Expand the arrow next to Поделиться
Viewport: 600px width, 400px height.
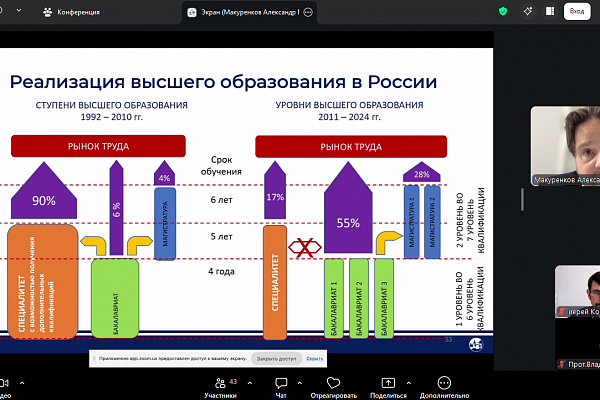(409, 383)
